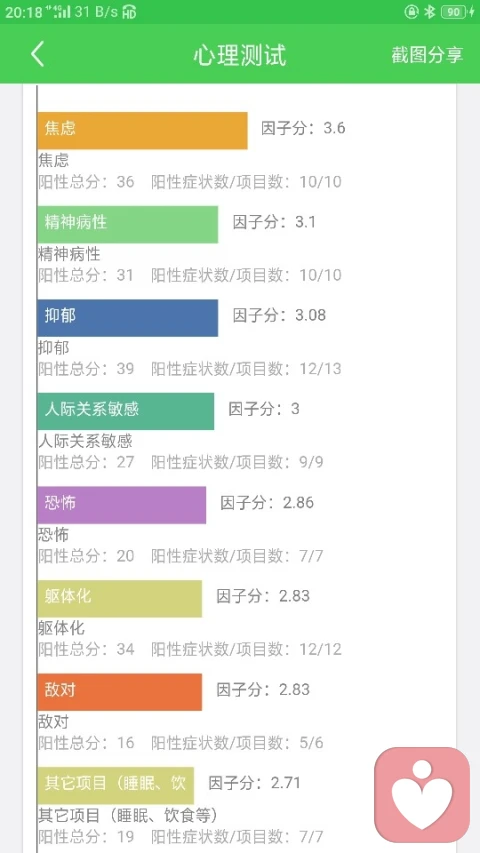This screenshot has width=480, height=853.
Task: Tap the battery indicator in status bar
Action: click(x=457, y=12)
